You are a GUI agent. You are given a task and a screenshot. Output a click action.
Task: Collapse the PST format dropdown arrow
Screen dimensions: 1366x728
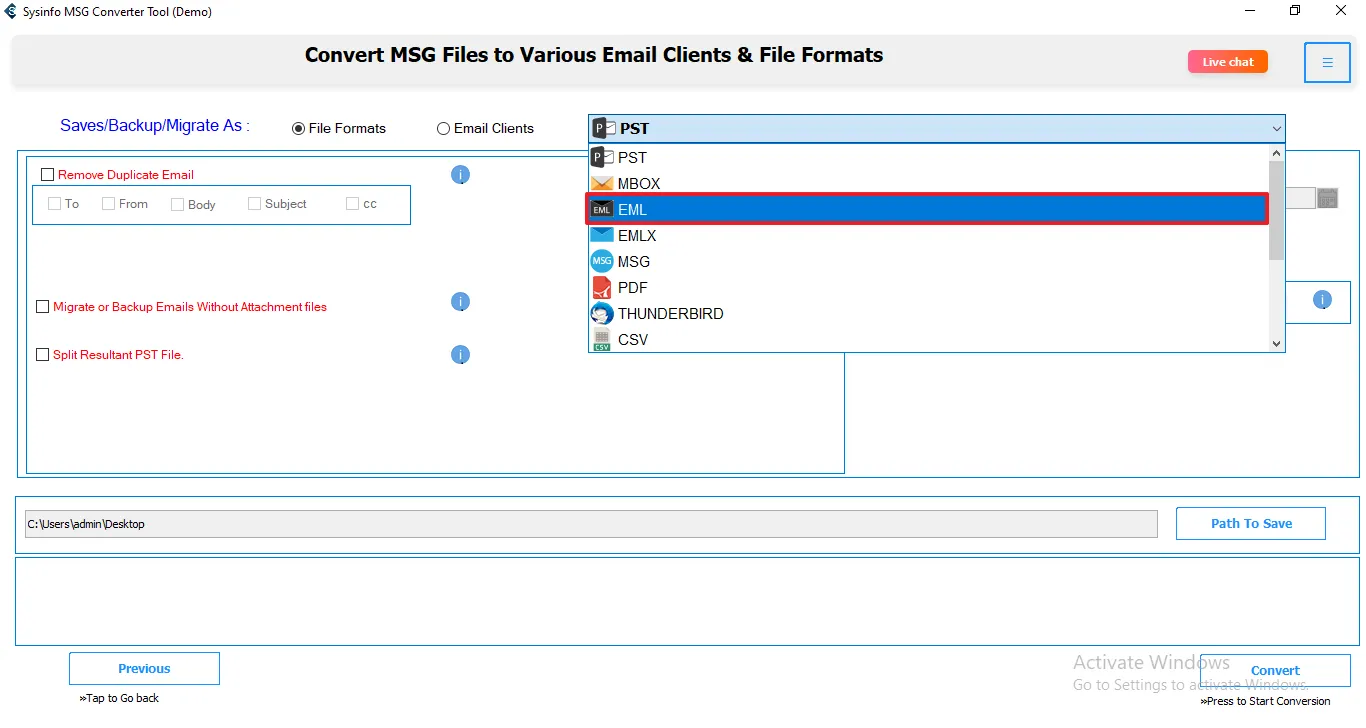(x=1276, y=129)
